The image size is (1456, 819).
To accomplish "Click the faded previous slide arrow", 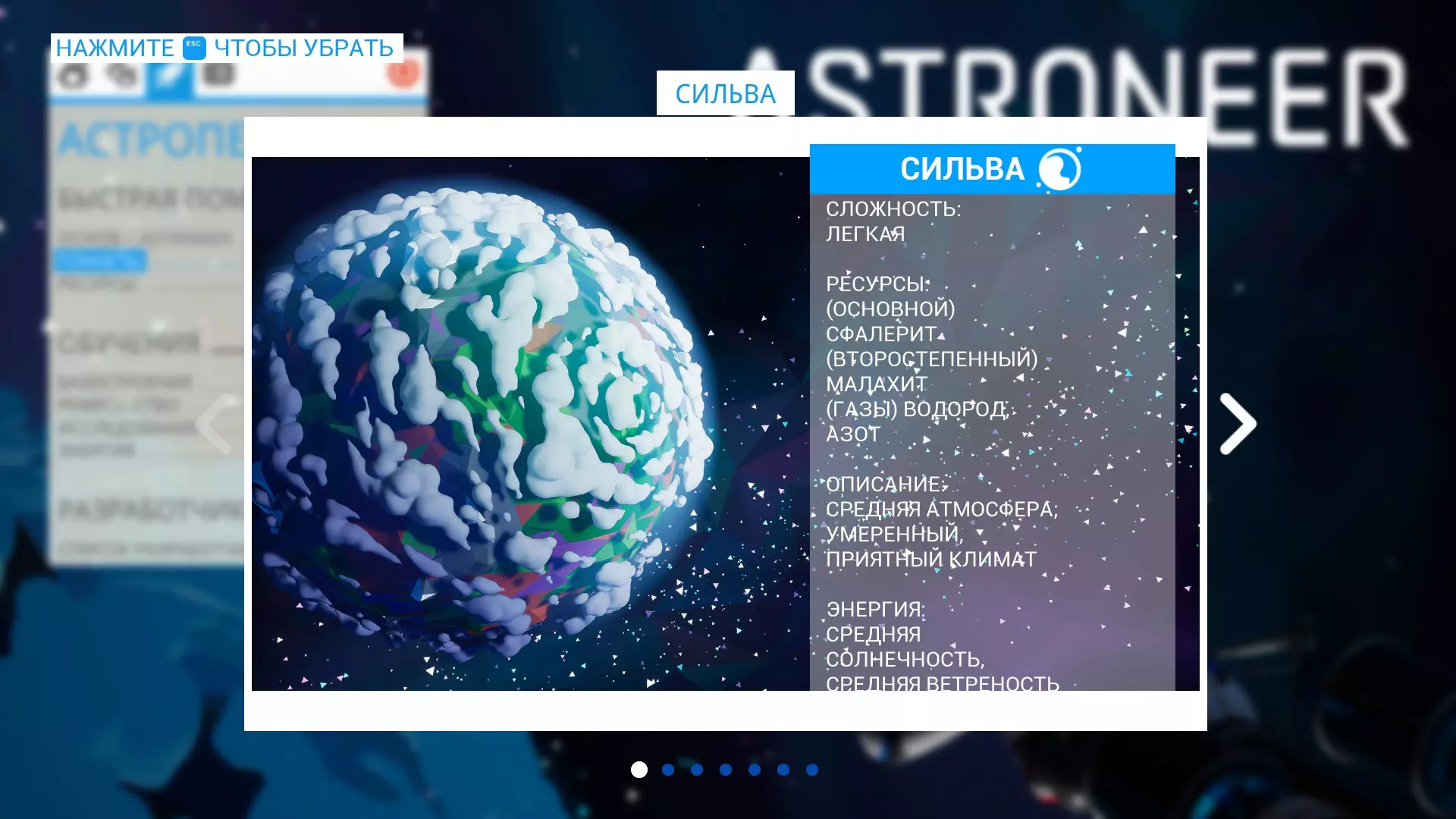I will (x=216, y=425).
